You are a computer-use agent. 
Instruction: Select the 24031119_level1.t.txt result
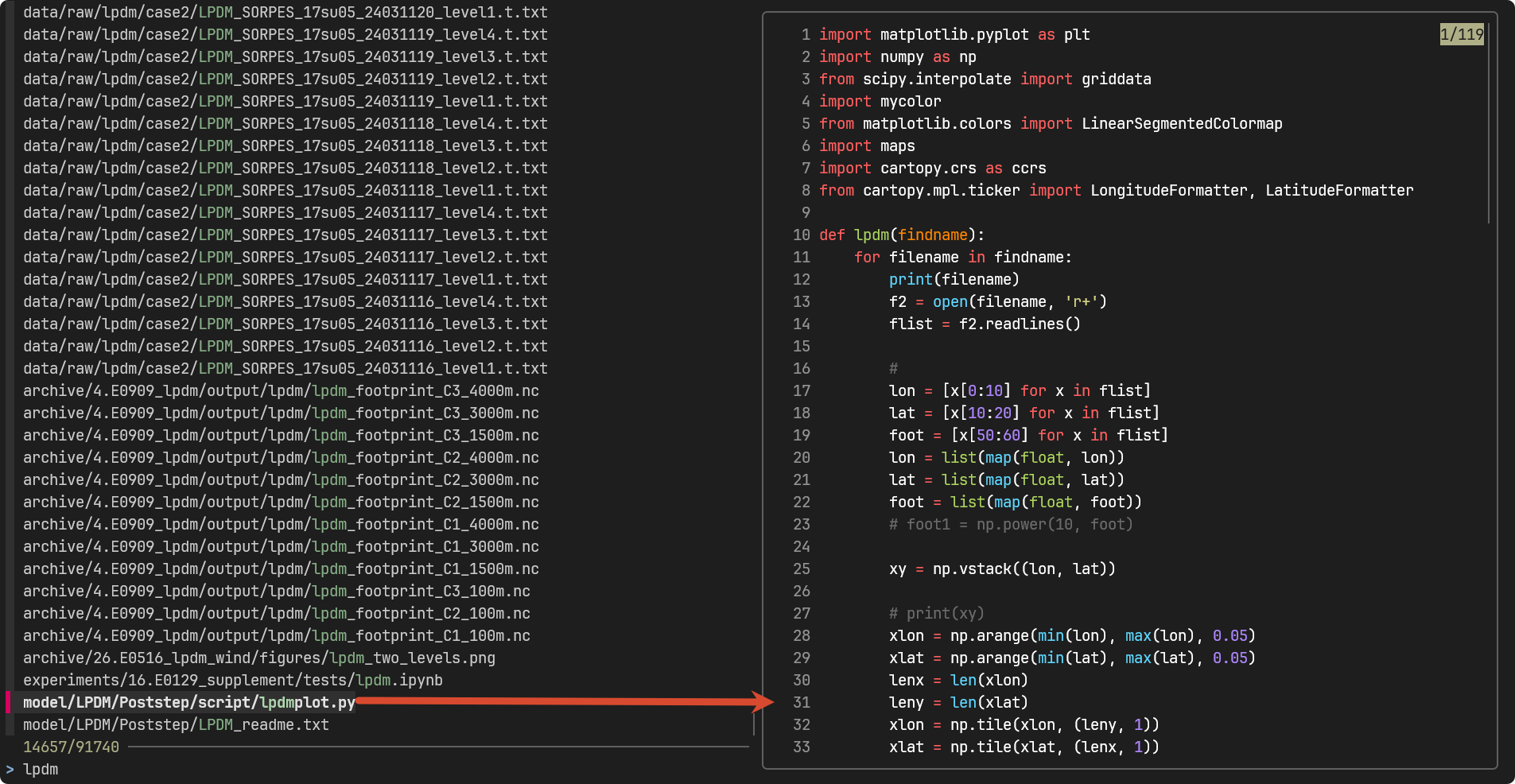(286, 101)
